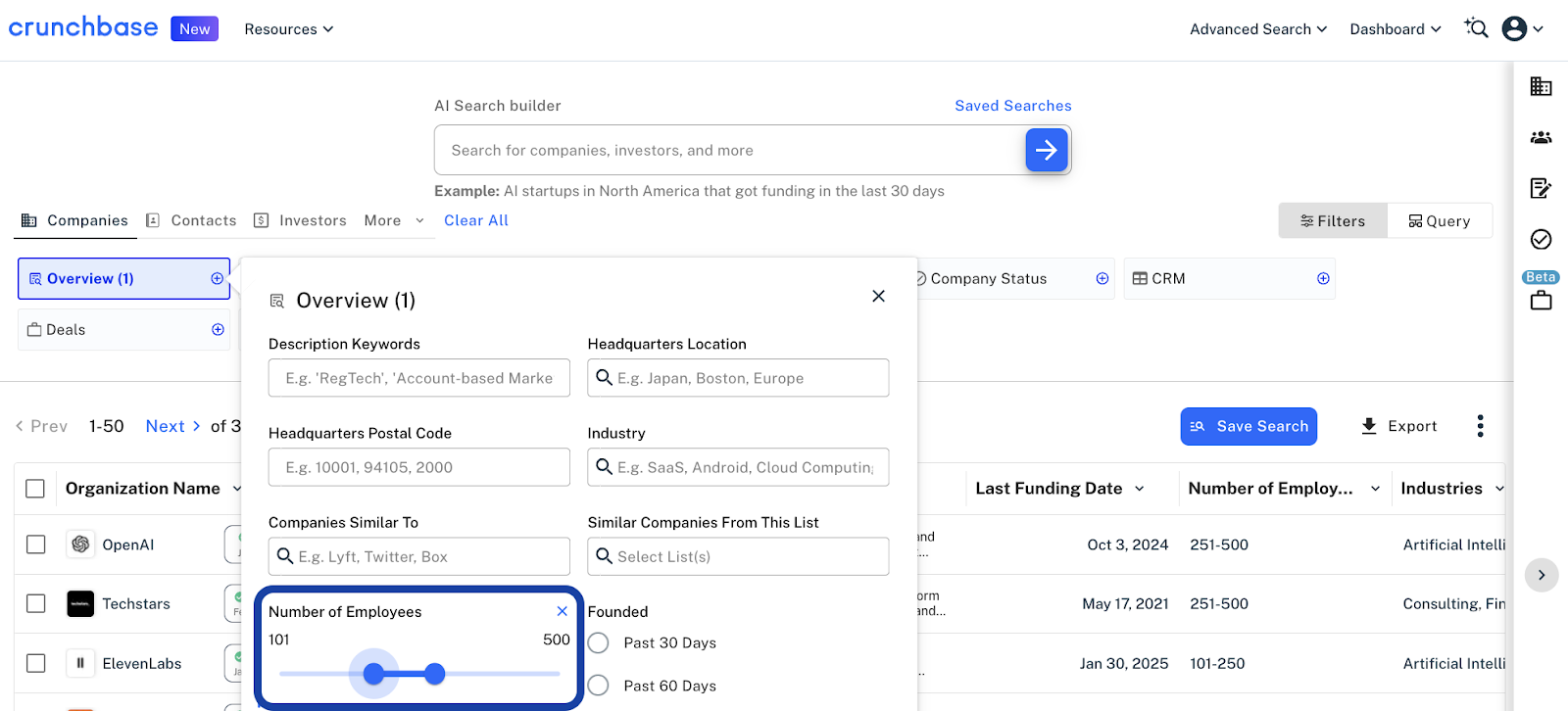Close the Overview (1) popup panel
The width and height of the screenshot is (1568, 711).
(878, 296)
